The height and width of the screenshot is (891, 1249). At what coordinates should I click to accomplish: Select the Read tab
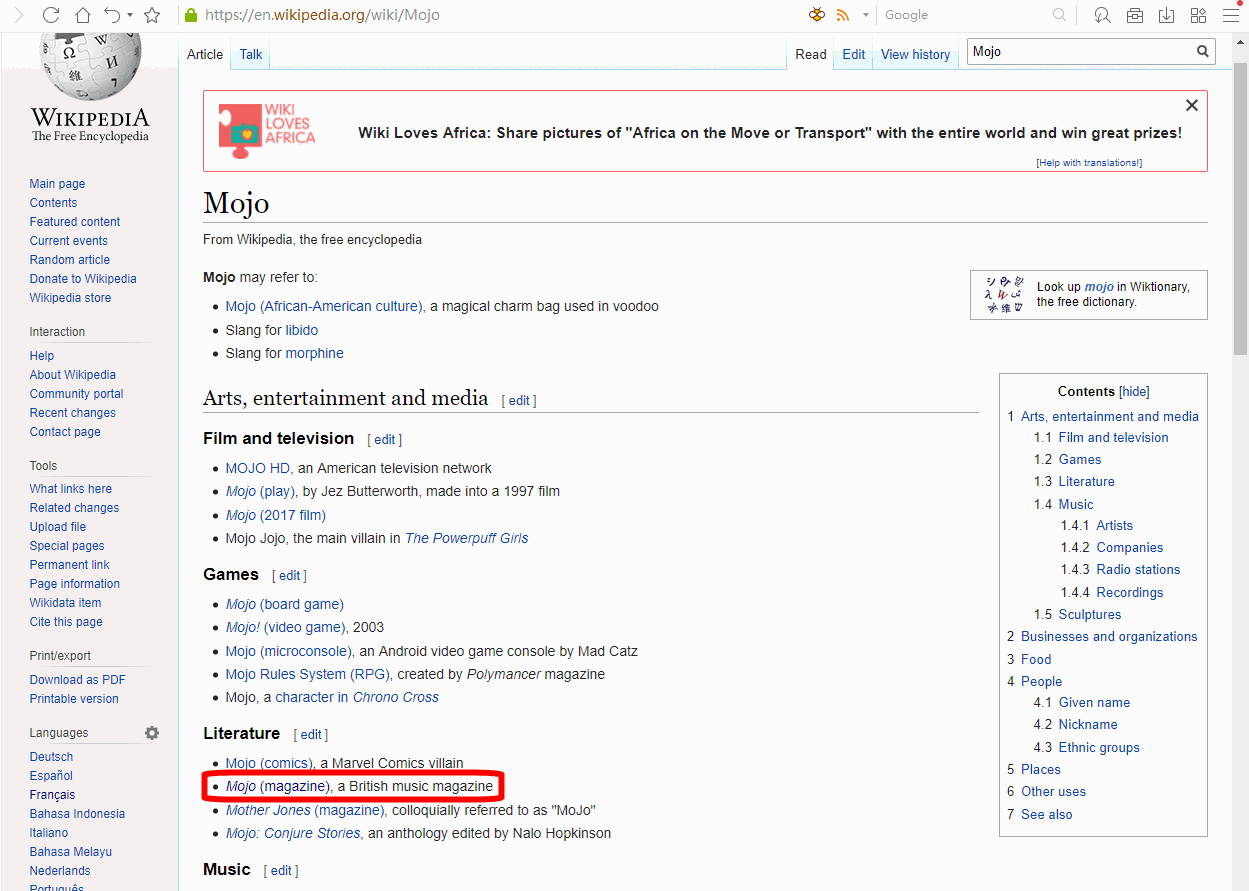pos(811,55)
